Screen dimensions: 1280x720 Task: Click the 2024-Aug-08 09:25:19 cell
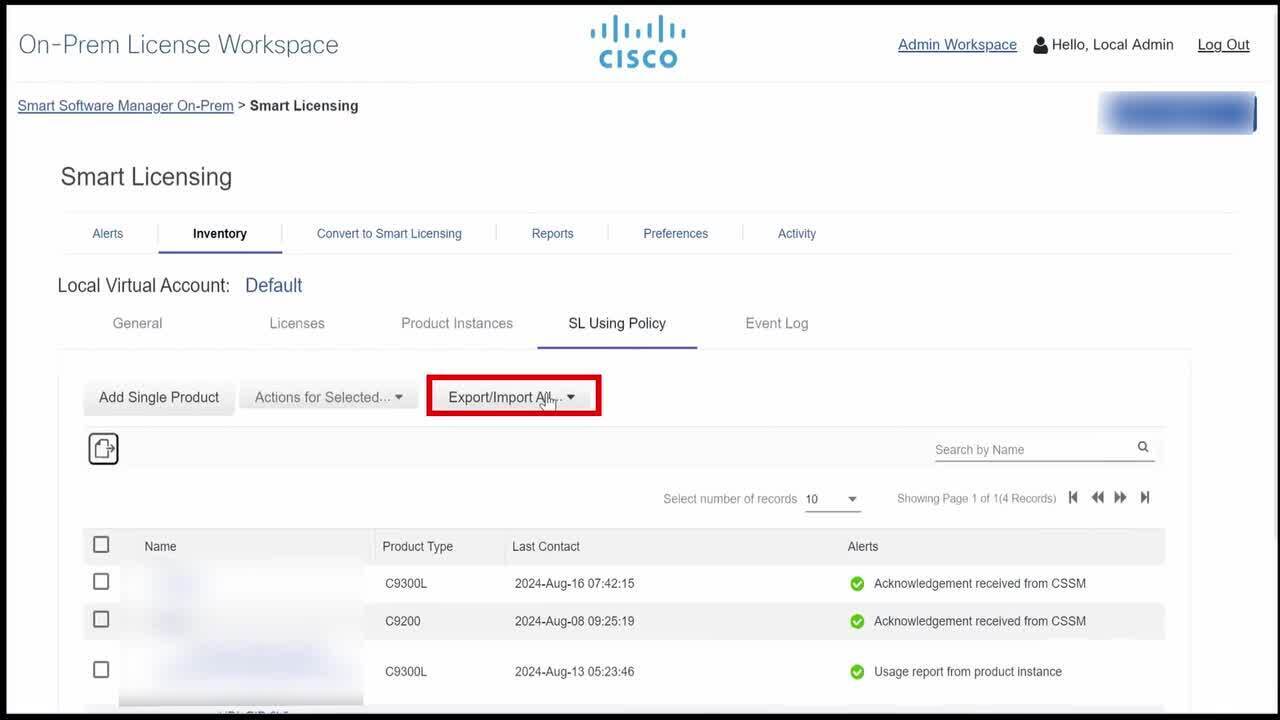(575, 621)
